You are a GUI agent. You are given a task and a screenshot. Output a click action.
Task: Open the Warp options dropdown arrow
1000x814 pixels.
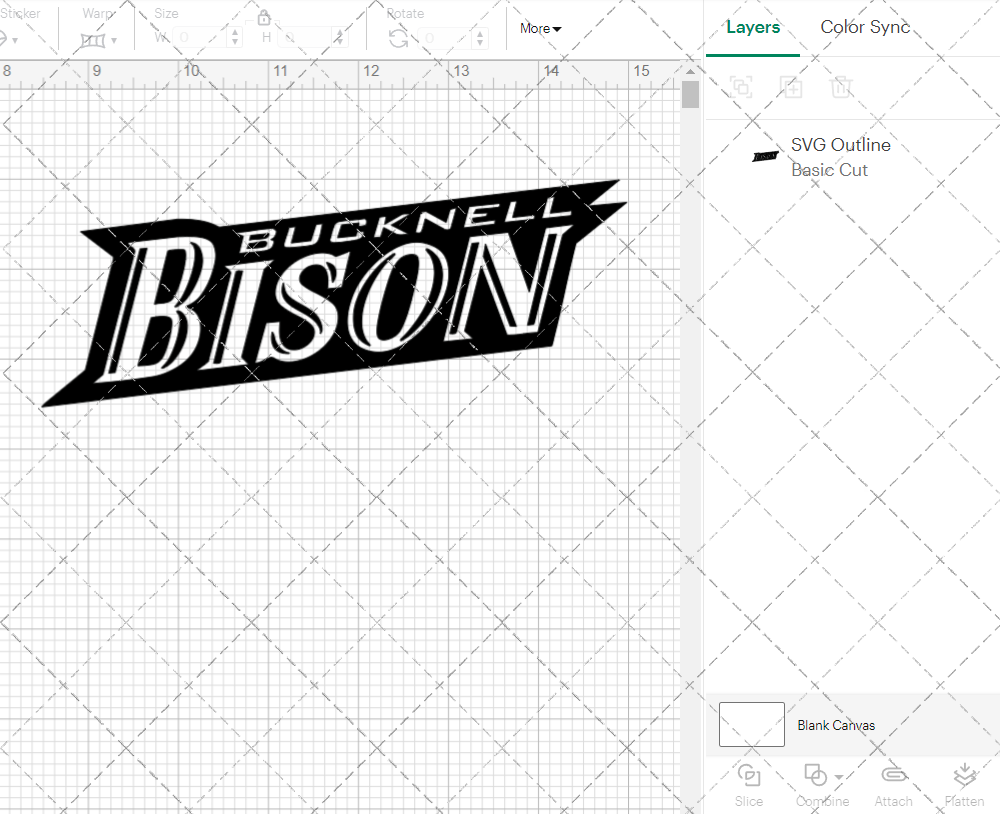click(x=113, y=40)
